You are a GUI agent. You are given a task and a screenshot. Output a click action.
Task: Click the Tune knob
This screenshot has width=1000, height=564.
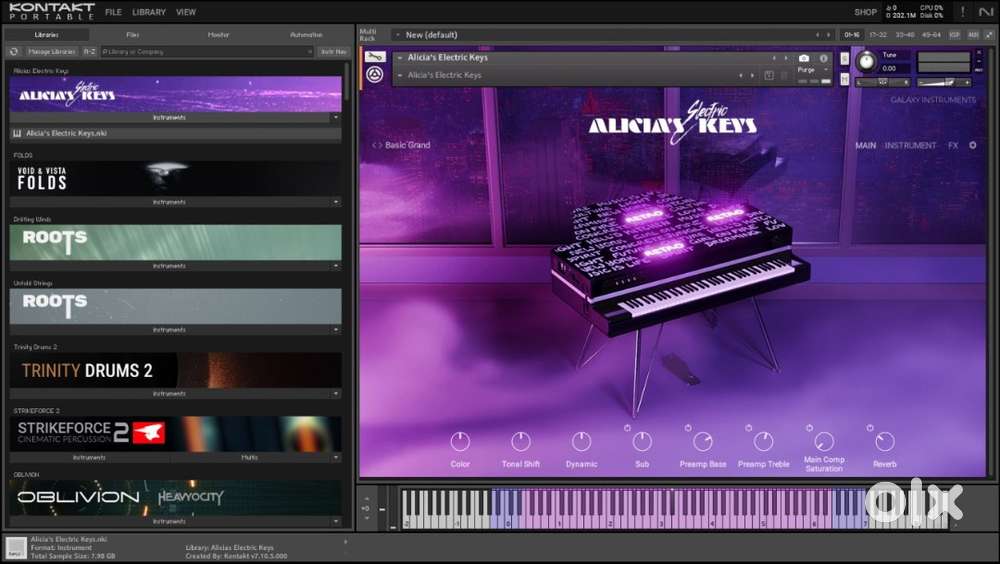pos(866,62)
